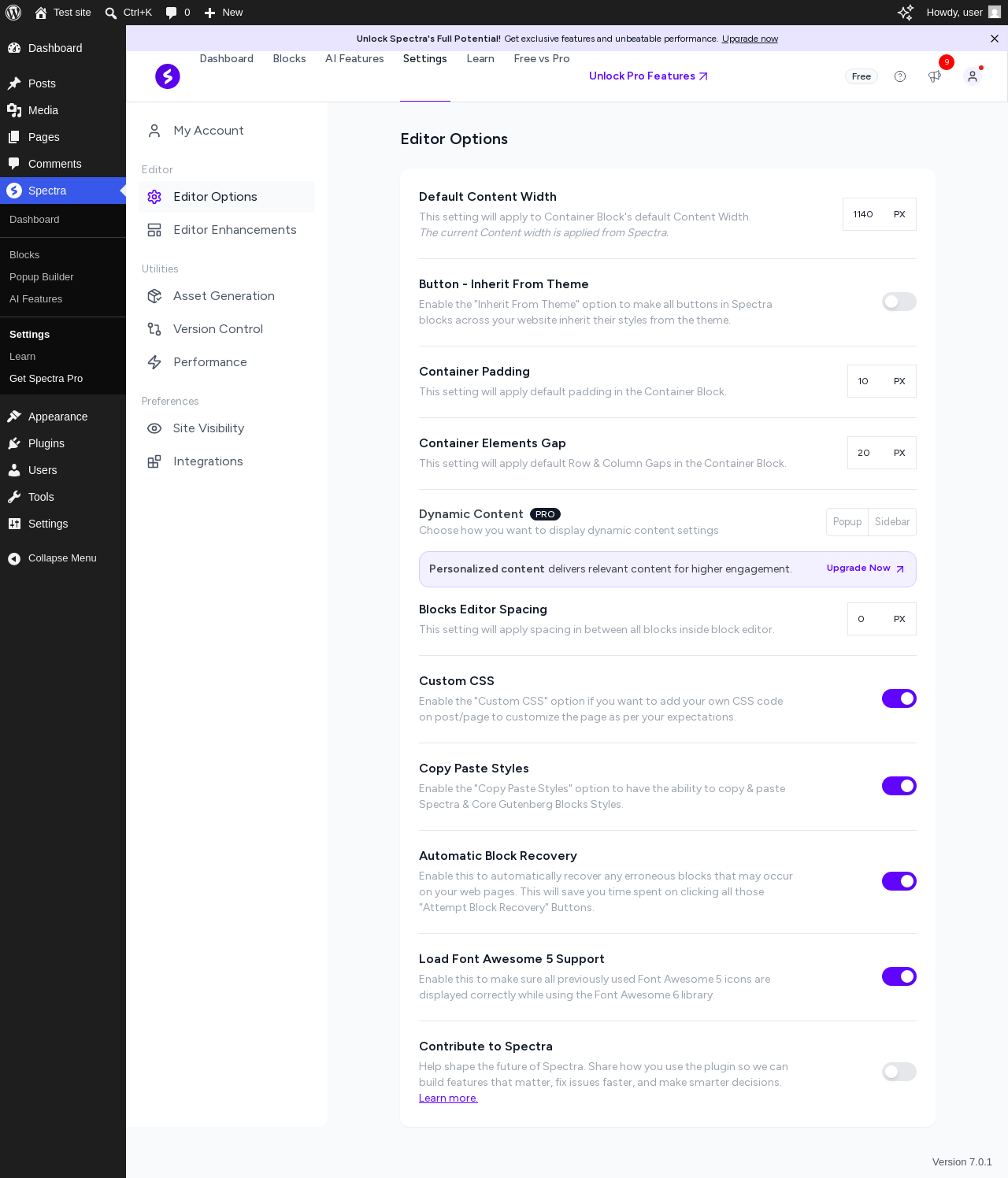The image size is (1008, 1178).
Task: Open Tools in WordPress sidebar
Action: 63,497
